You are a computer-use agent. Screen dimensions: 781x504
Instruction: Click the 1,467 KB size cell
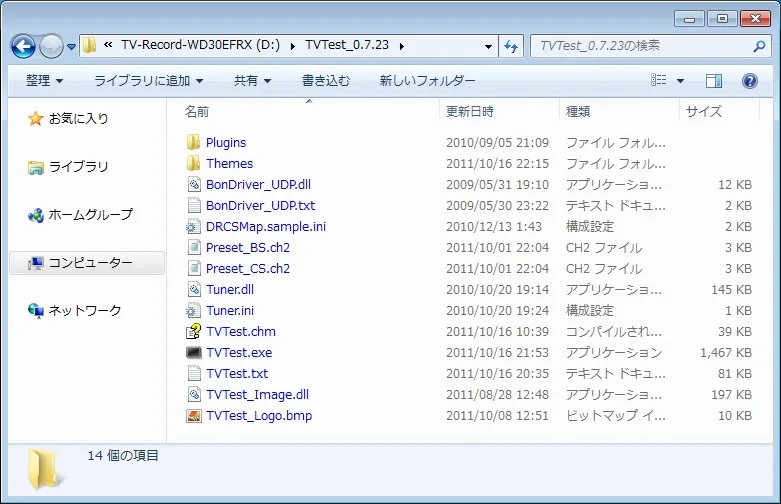tap(726, 353)
